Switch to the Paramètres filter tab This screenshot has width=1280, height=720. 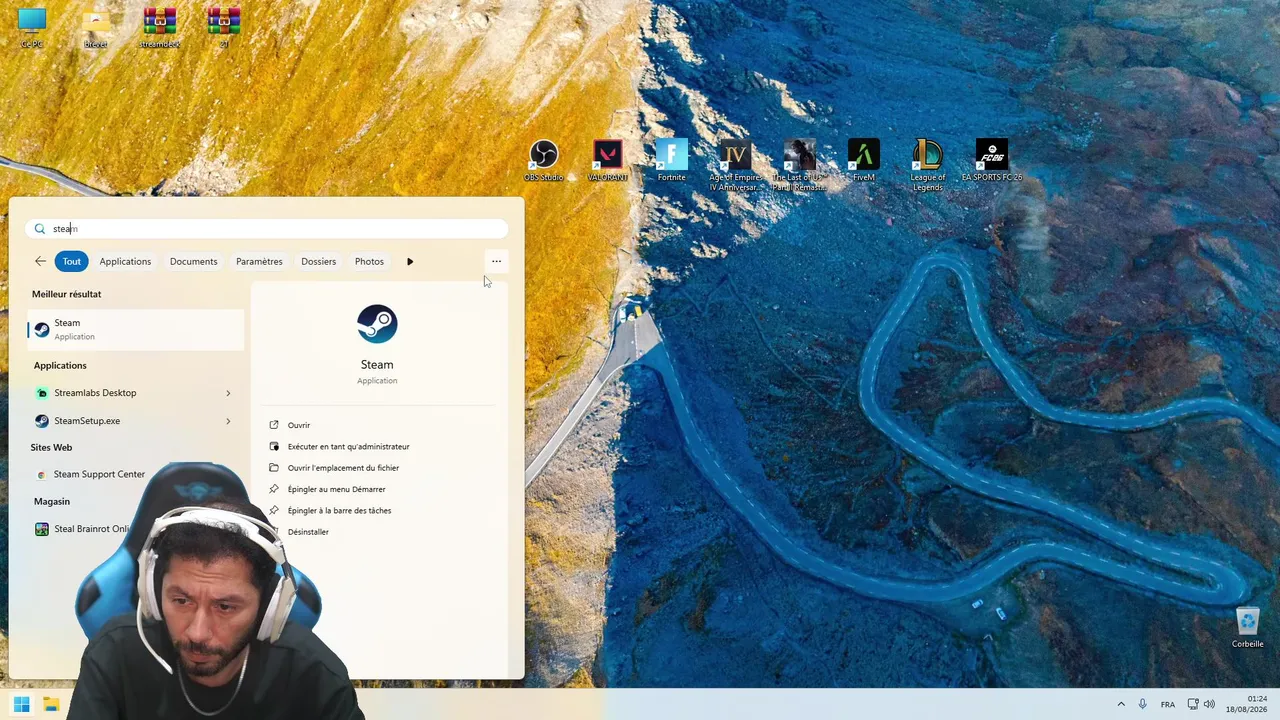259,261
